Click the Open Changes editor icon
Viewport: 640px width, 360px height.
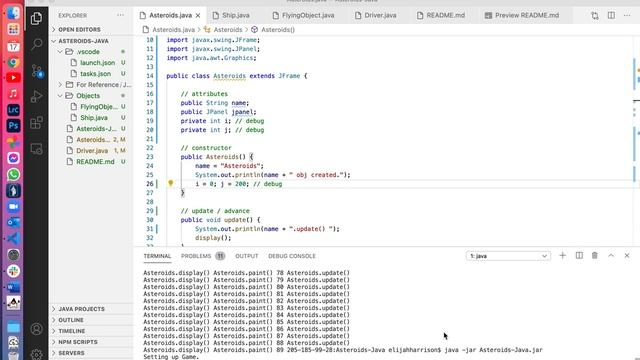coord(595,16)
